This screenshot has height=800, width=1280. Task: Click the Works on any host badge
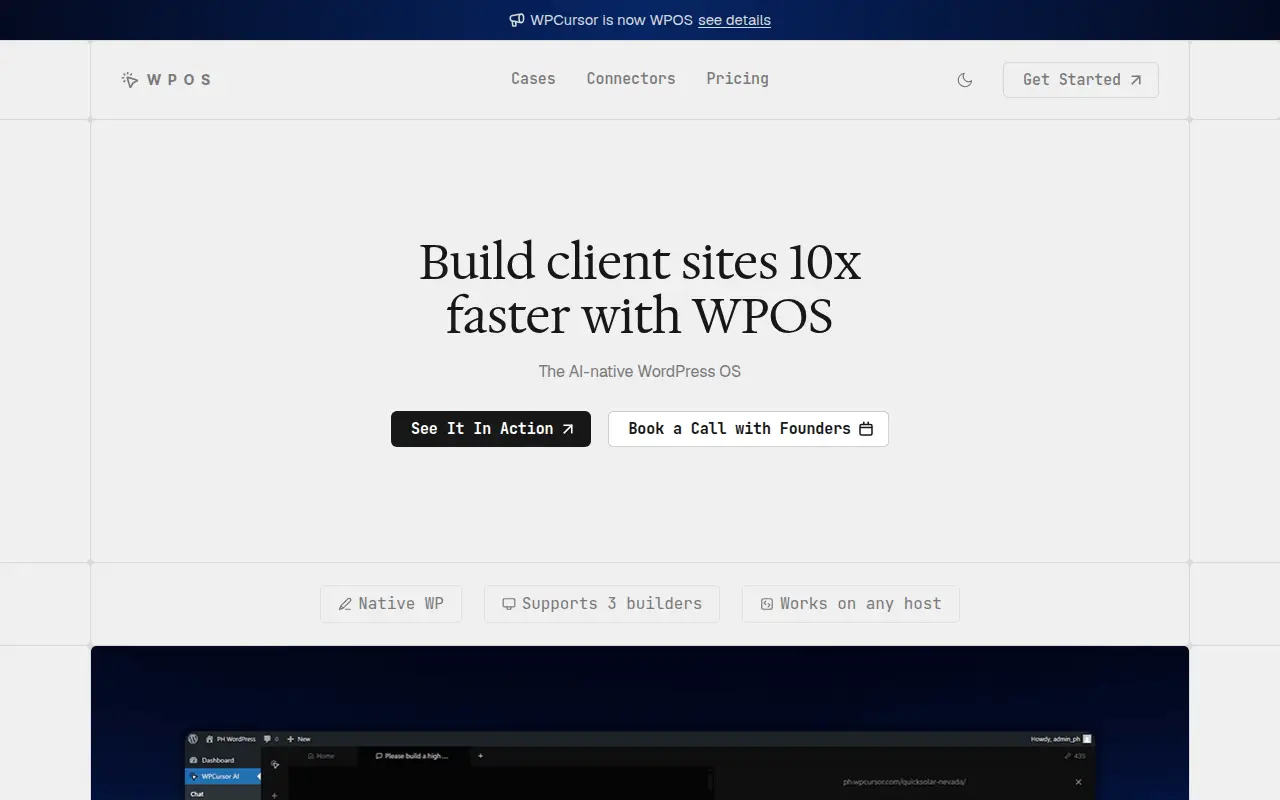851,604
